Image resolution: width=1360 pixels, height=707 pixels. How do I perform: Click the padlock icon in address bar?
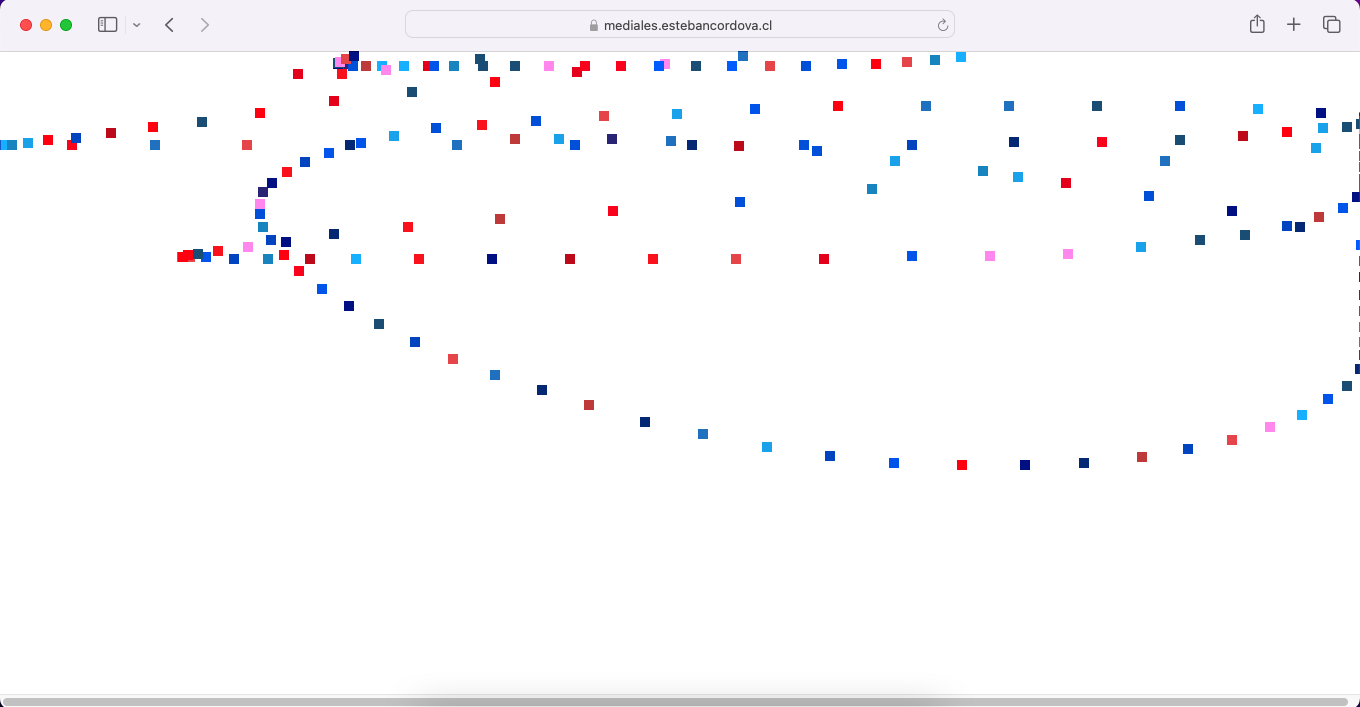(593, 26)
